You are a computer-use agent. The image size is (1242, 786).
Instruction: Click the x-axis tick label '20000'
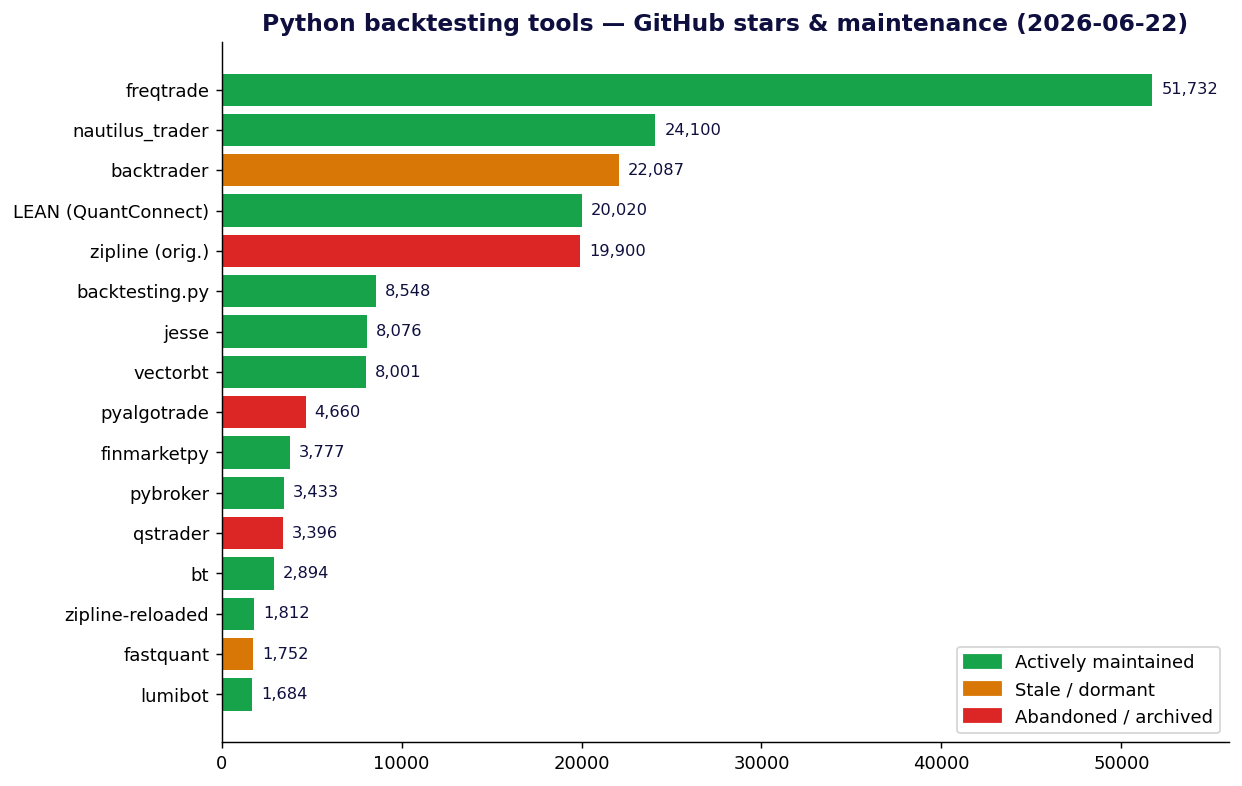(x=582, y=764)
